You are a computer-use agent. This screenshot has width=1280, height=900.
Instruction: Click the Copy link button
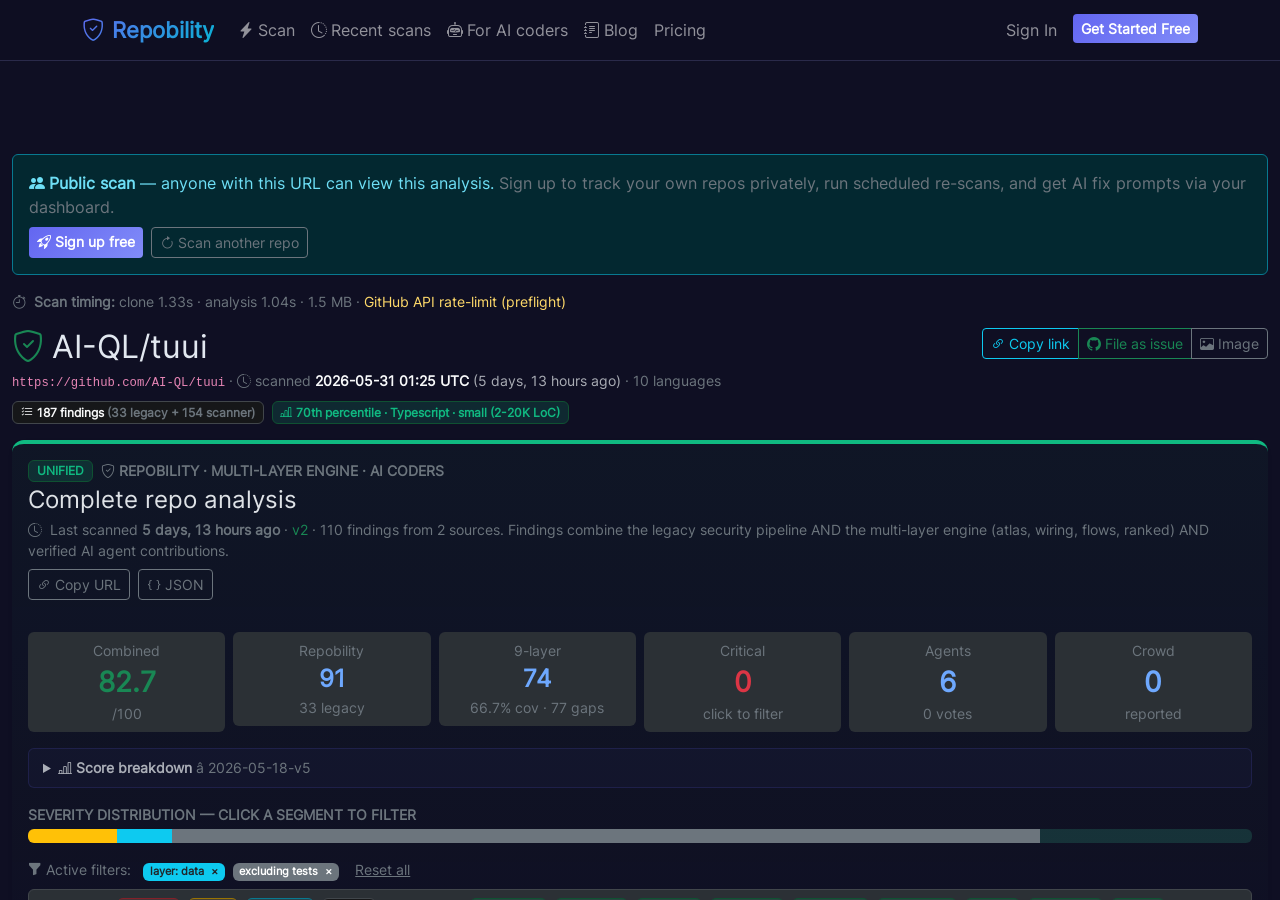click(1030, 343)
